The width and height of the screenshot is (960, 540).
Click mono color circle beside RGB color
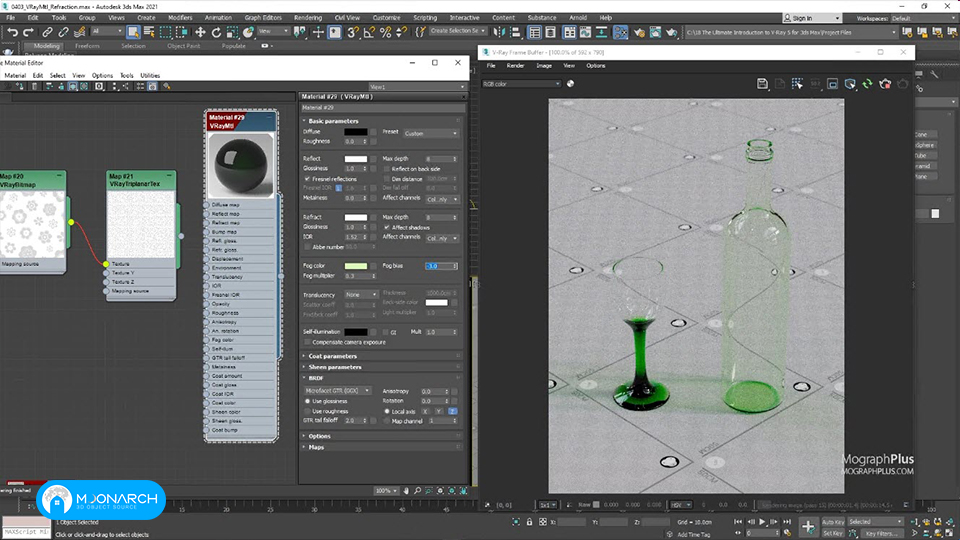[x=571, y=84]
